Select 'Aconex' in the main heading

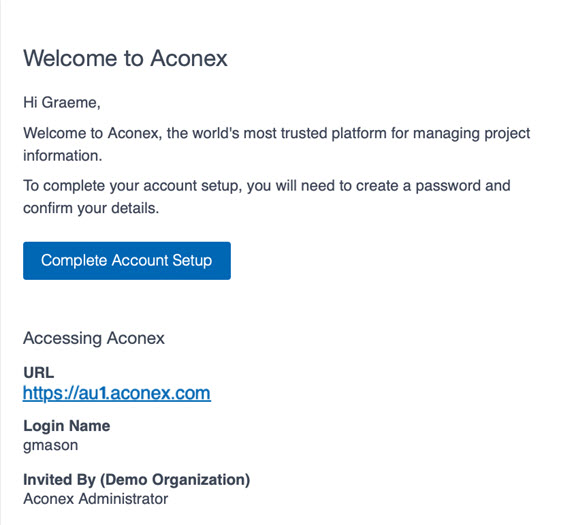pyautogui.click(x=189, y=58)
